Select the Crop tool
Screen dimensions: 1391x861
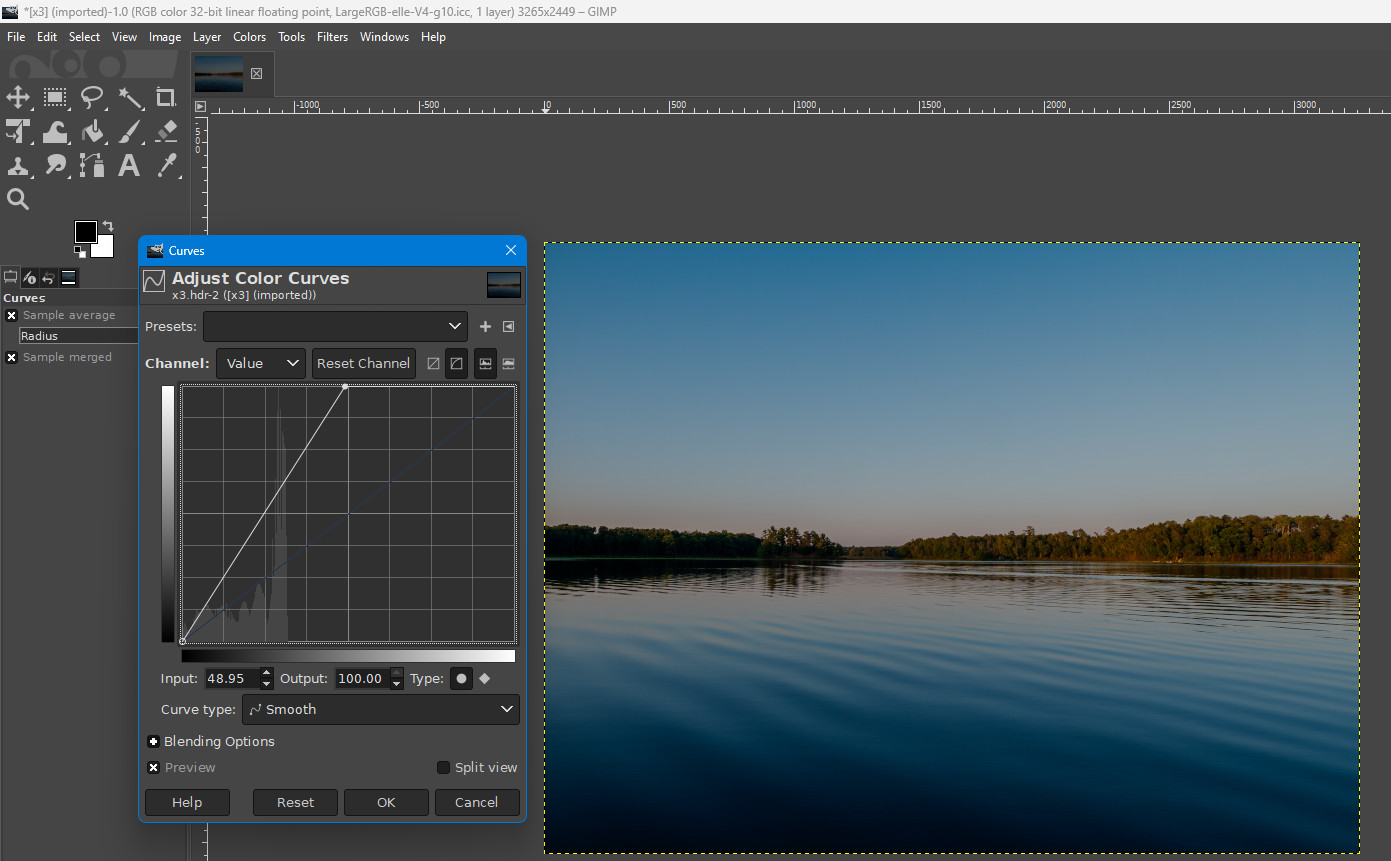tap(165, 97)
